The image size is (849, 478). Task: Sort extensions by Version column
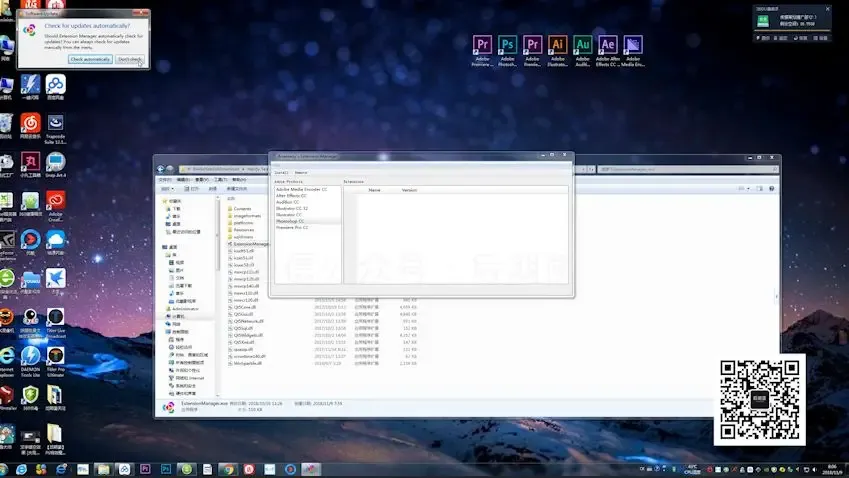(x=409, y=190)
